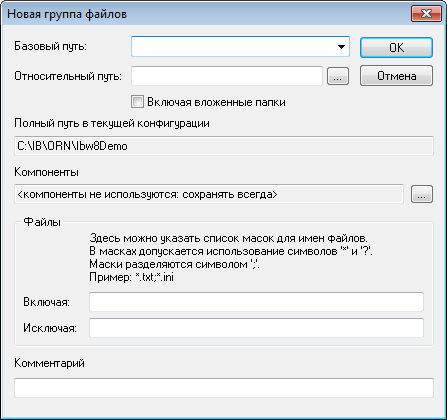Close the Новая группа файлов dialog
Image resolution: width=447 pixels, height=420 pixels.
(x=426, y=13)
